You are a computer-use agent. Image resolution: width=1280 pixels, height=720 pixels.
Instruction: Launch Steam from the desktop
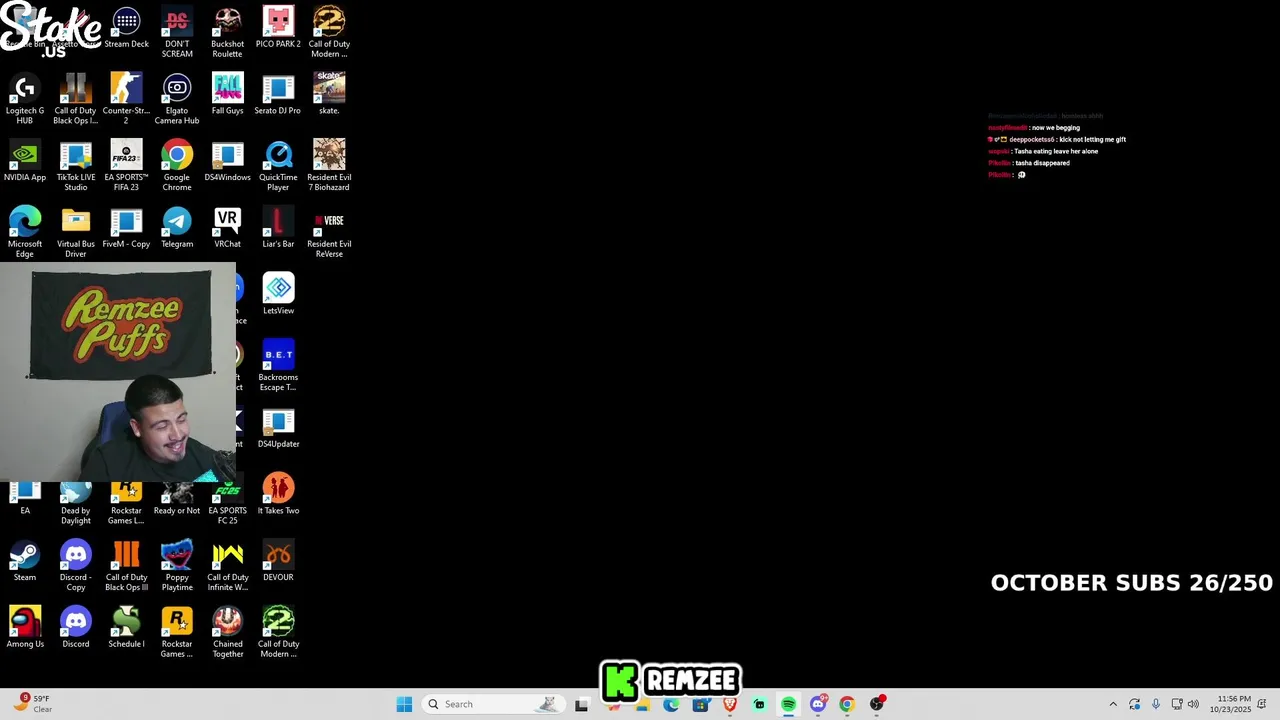click(25, 562)
